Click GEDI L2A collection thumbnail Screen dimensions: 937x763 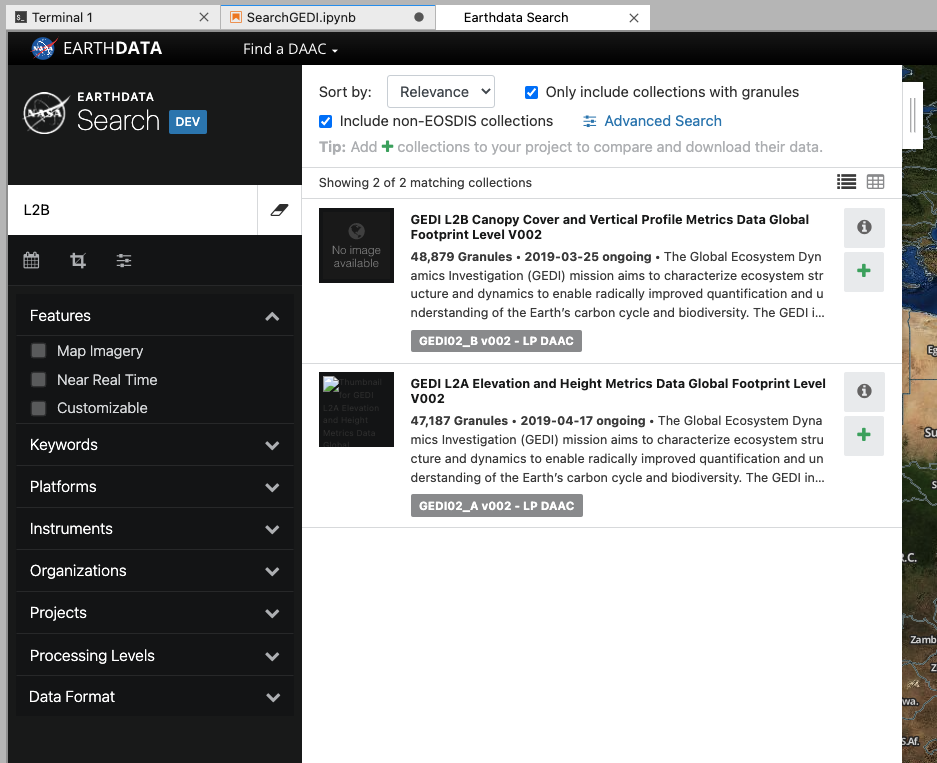click(356, 409)
